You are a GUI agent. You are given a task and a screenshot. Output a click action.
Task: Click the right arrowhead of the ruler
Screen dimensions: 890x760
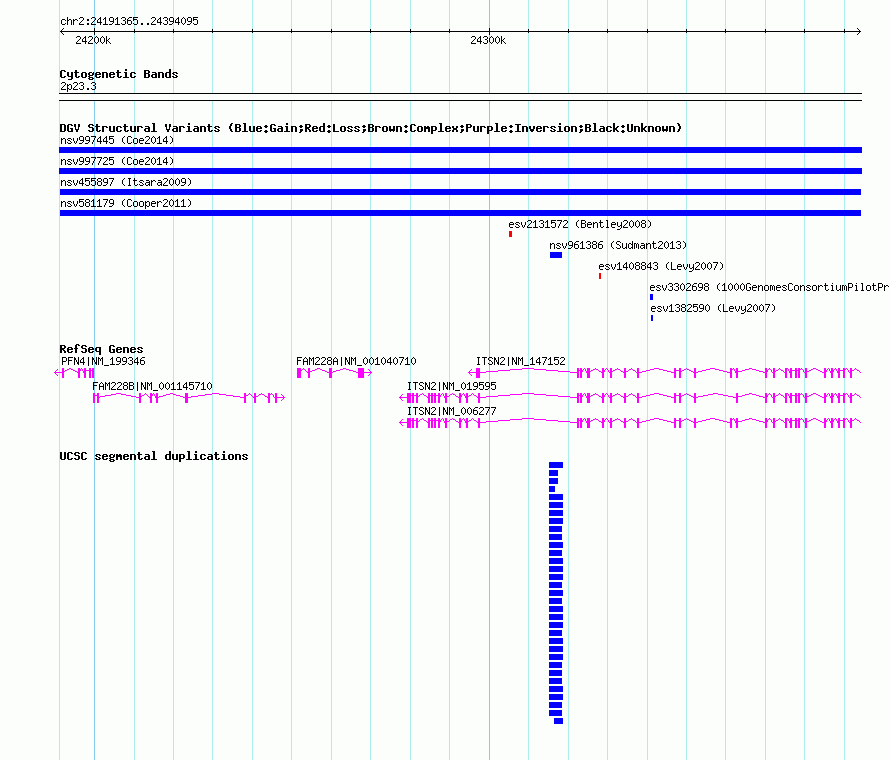click(858, 32)
